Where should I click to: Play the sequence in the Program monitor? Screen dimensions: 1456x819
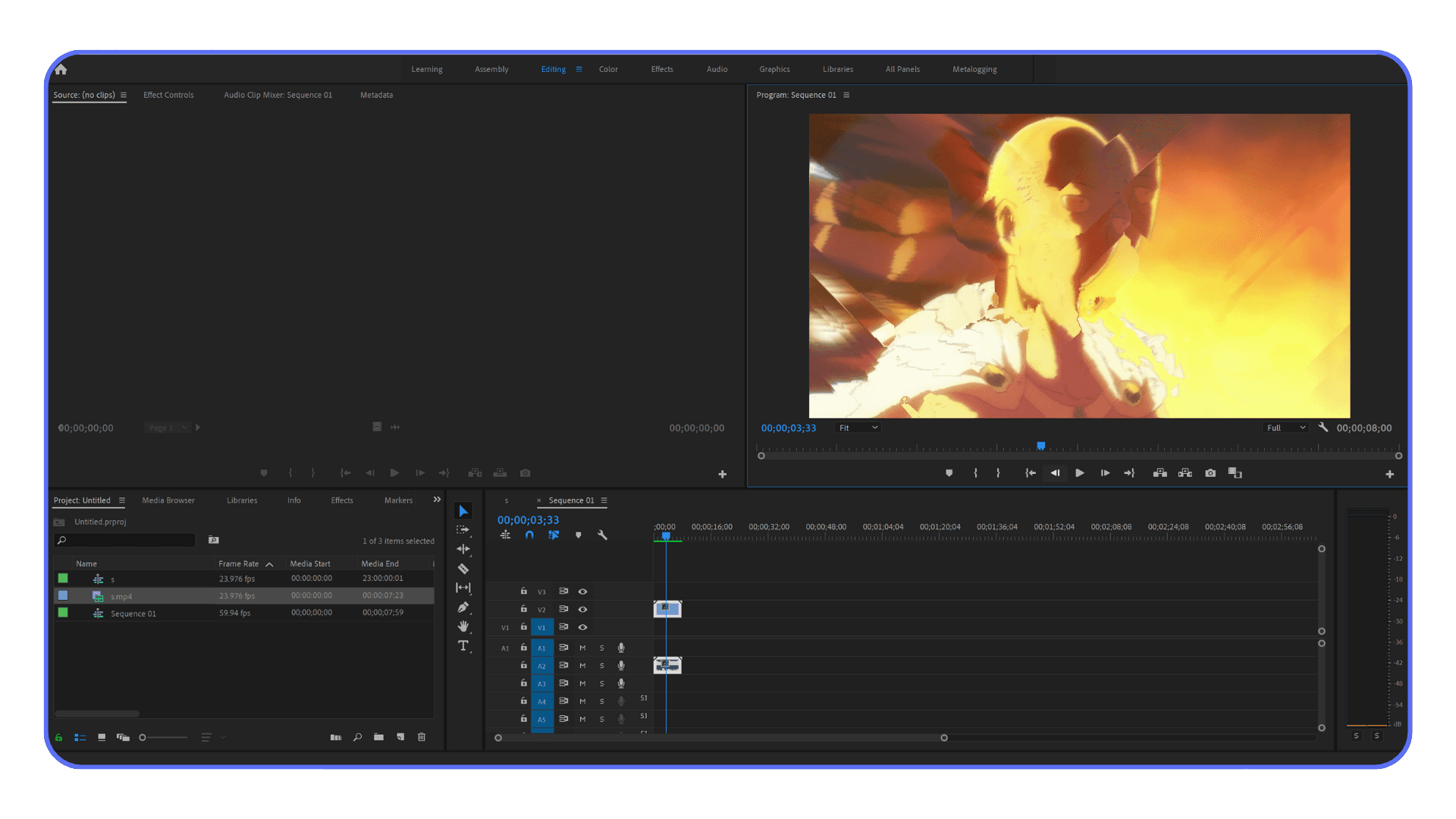click(x=1080, y=472)
